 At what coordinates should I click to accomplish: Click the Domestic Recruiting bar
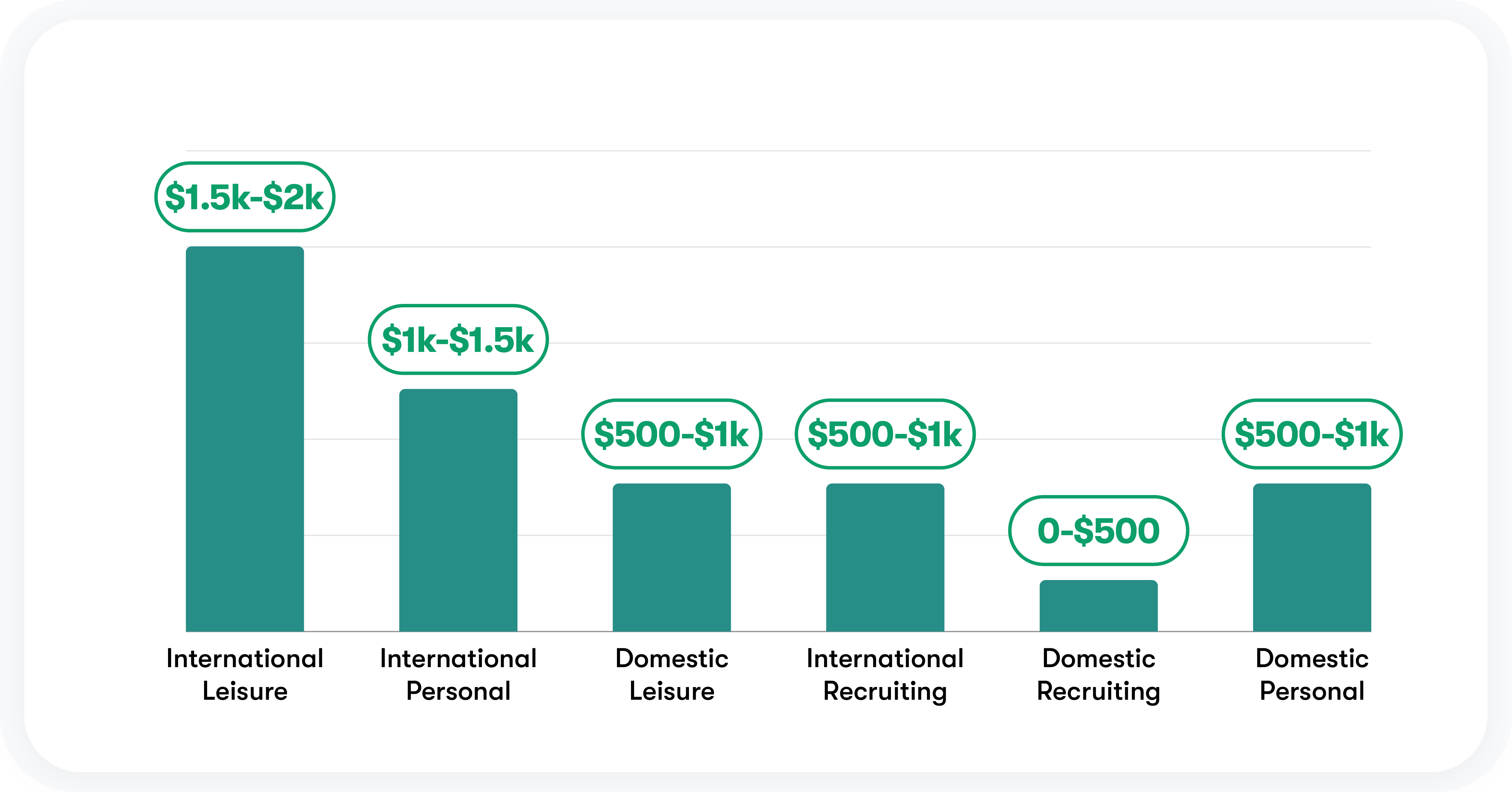pyautogui.click(x=1098, y=605)
